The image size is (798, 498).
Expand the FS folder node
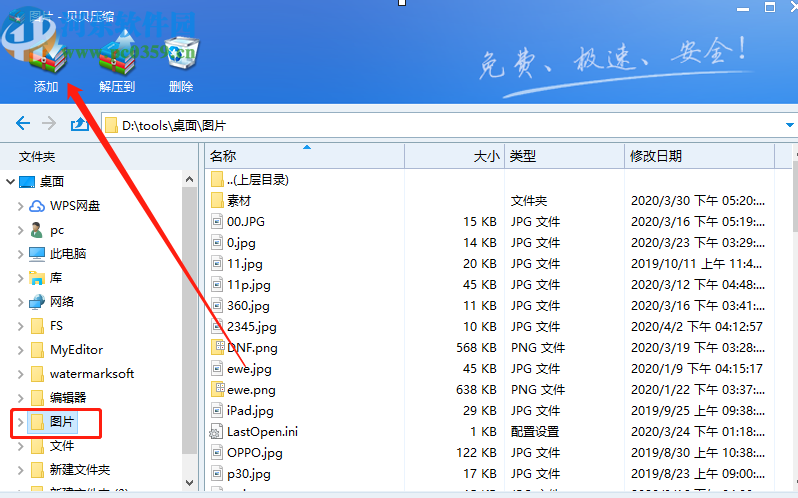click(x=20, y=326)
